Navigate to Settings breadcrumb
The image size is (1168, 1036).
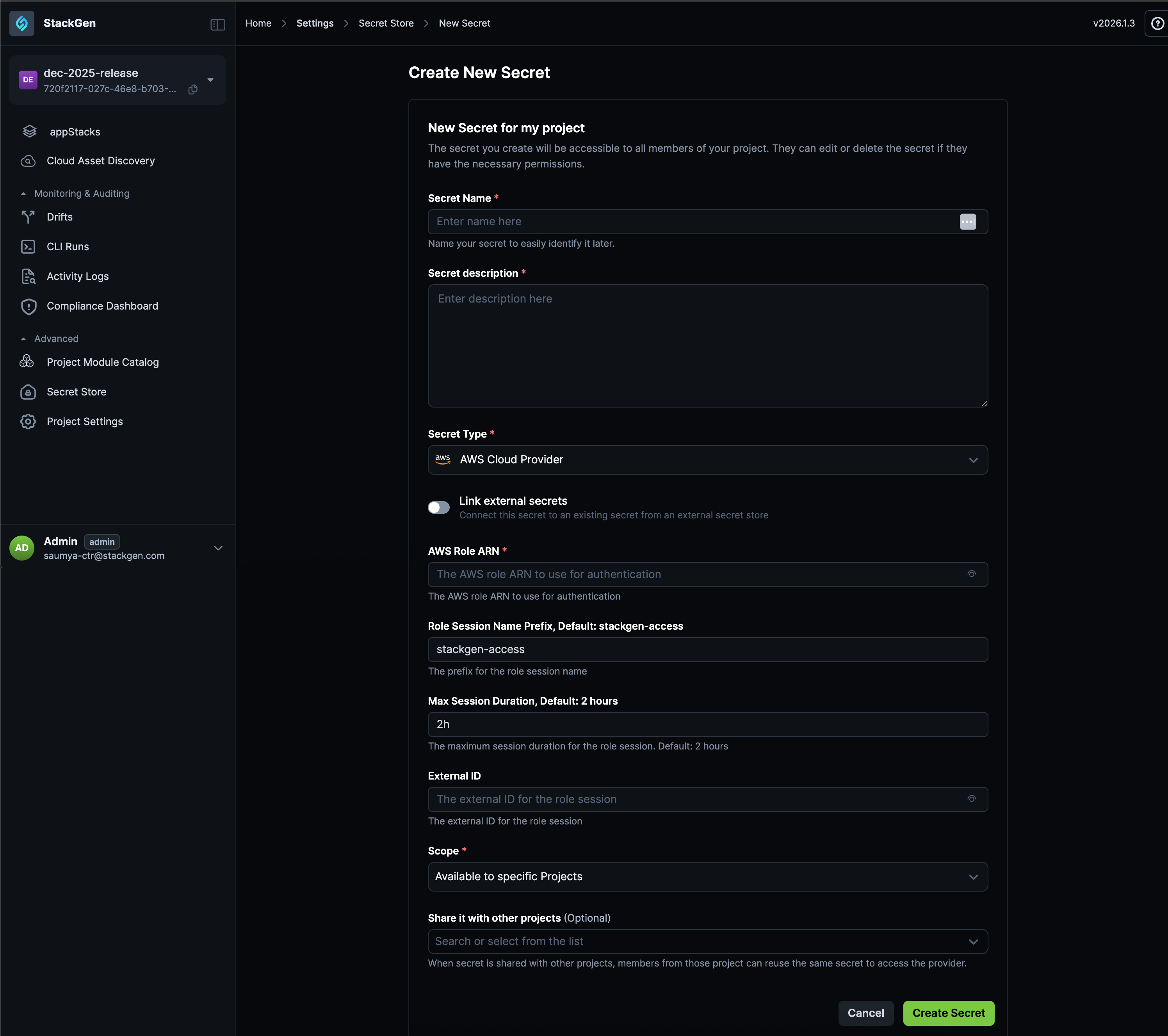pos(315,23)
